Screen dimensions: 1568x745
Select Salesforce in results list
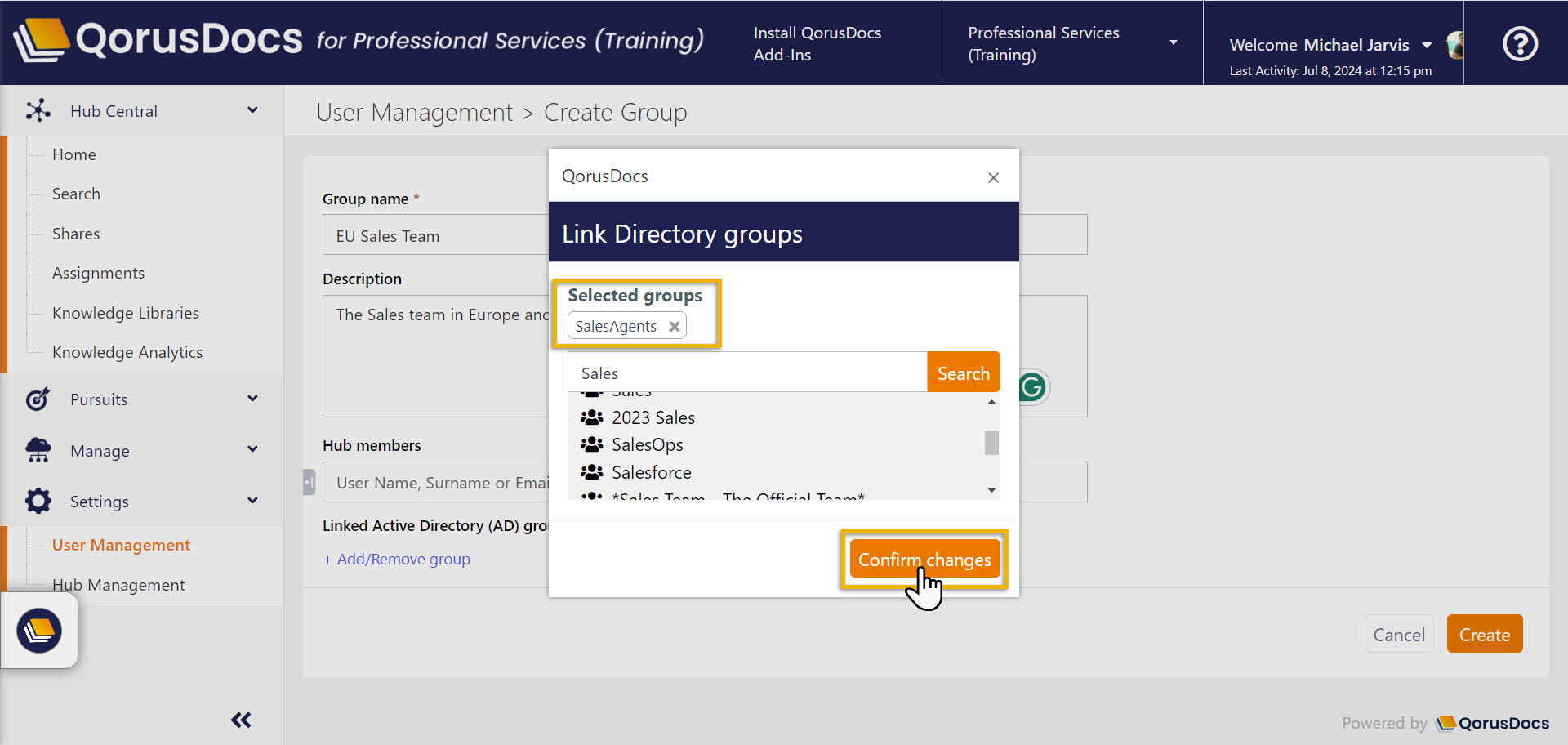click(651, 472)
